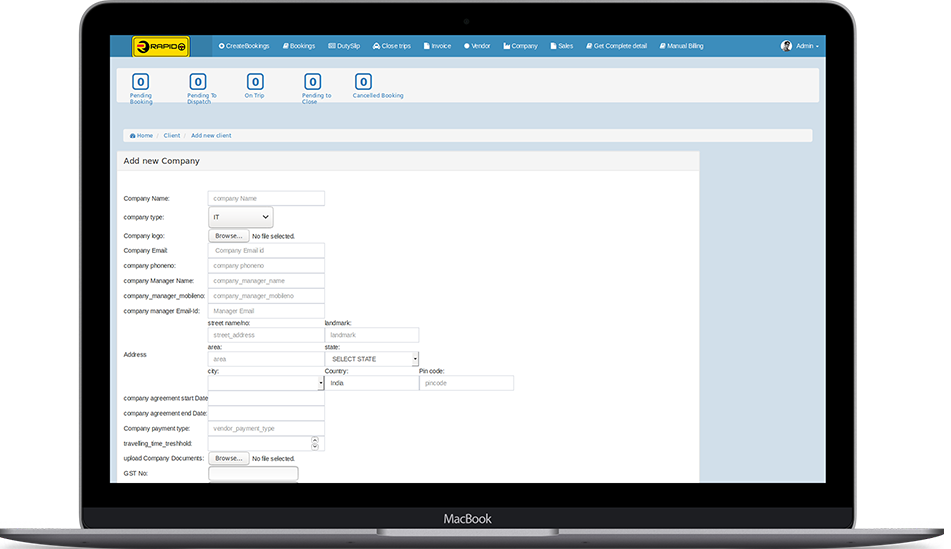This screenshot has width=951, height=549.
Task: Click the Pending Booking counter
Action: point(141,82)
